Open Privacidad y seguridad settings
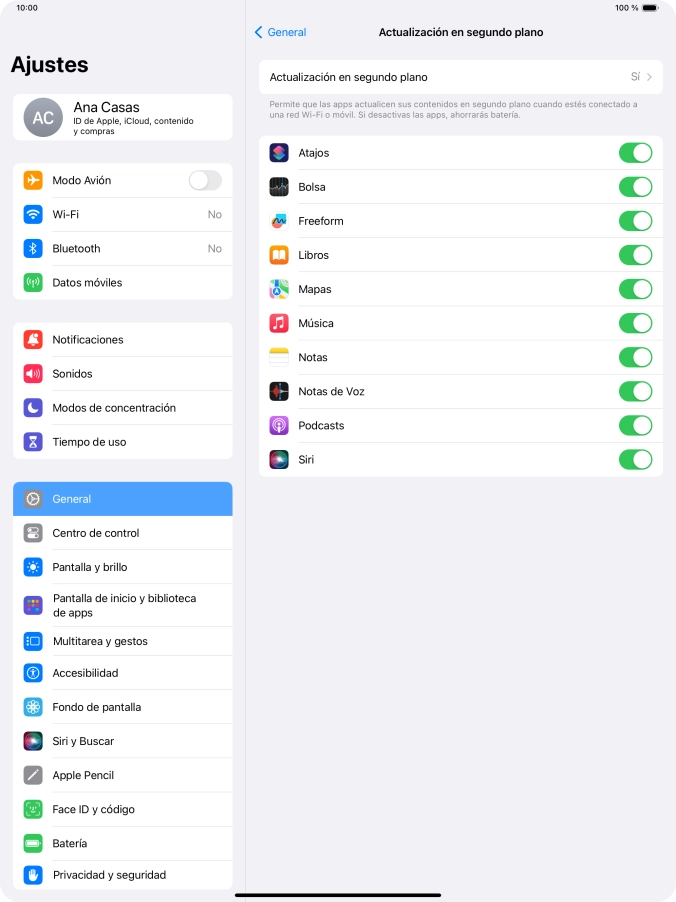 coord(123,875)
